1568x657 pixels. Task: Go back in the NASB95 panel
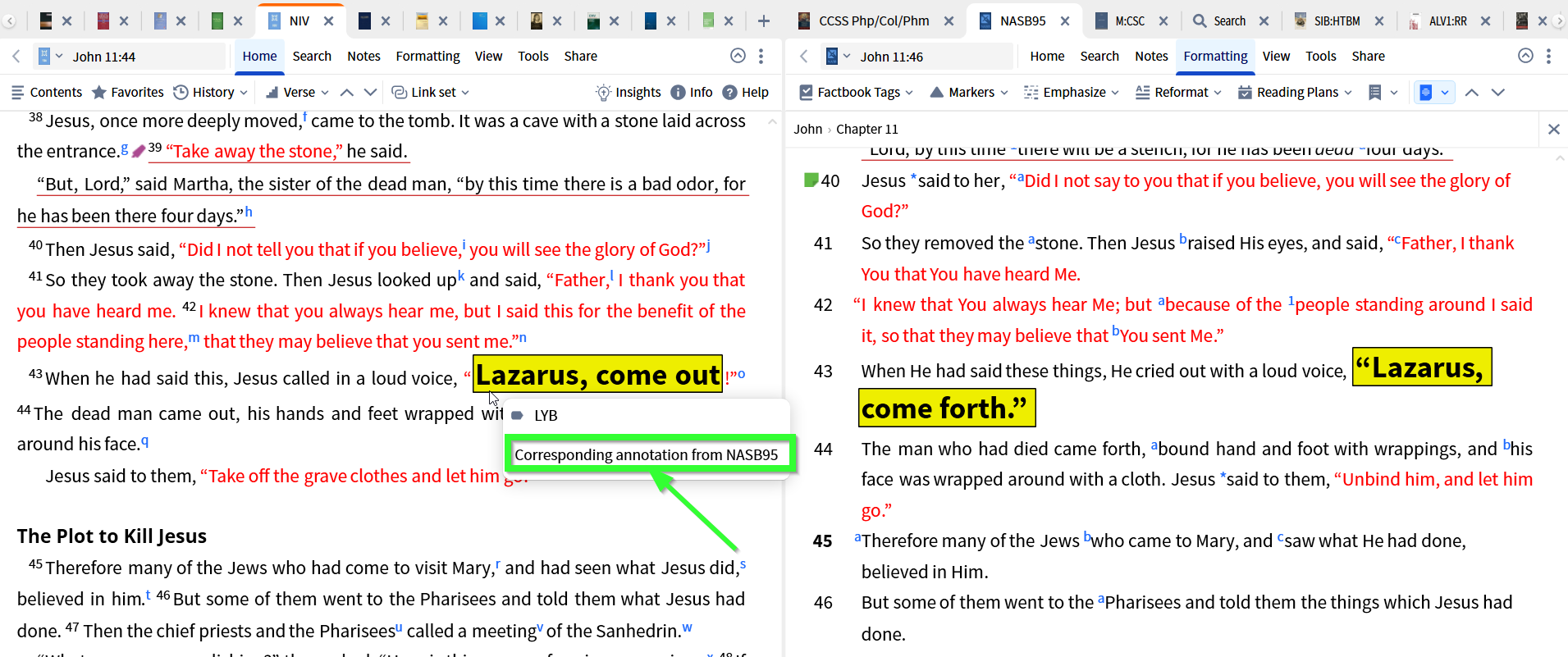tap(804, 56)
